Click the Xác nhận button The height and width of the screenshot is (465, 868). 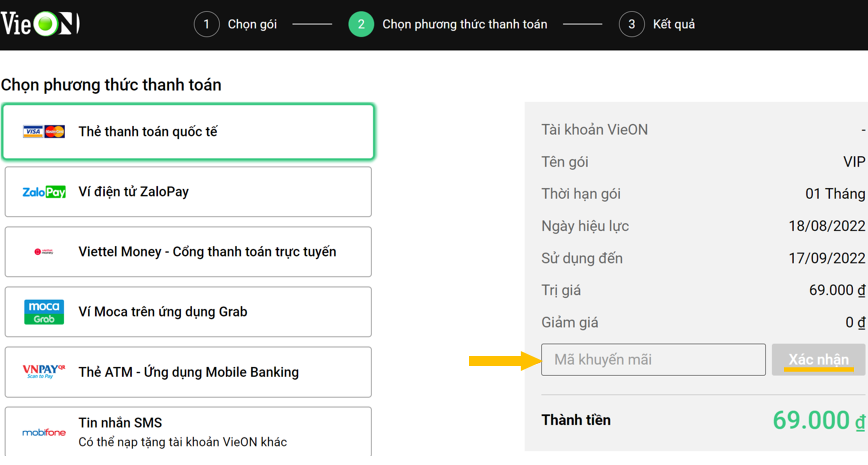[819, 360]
